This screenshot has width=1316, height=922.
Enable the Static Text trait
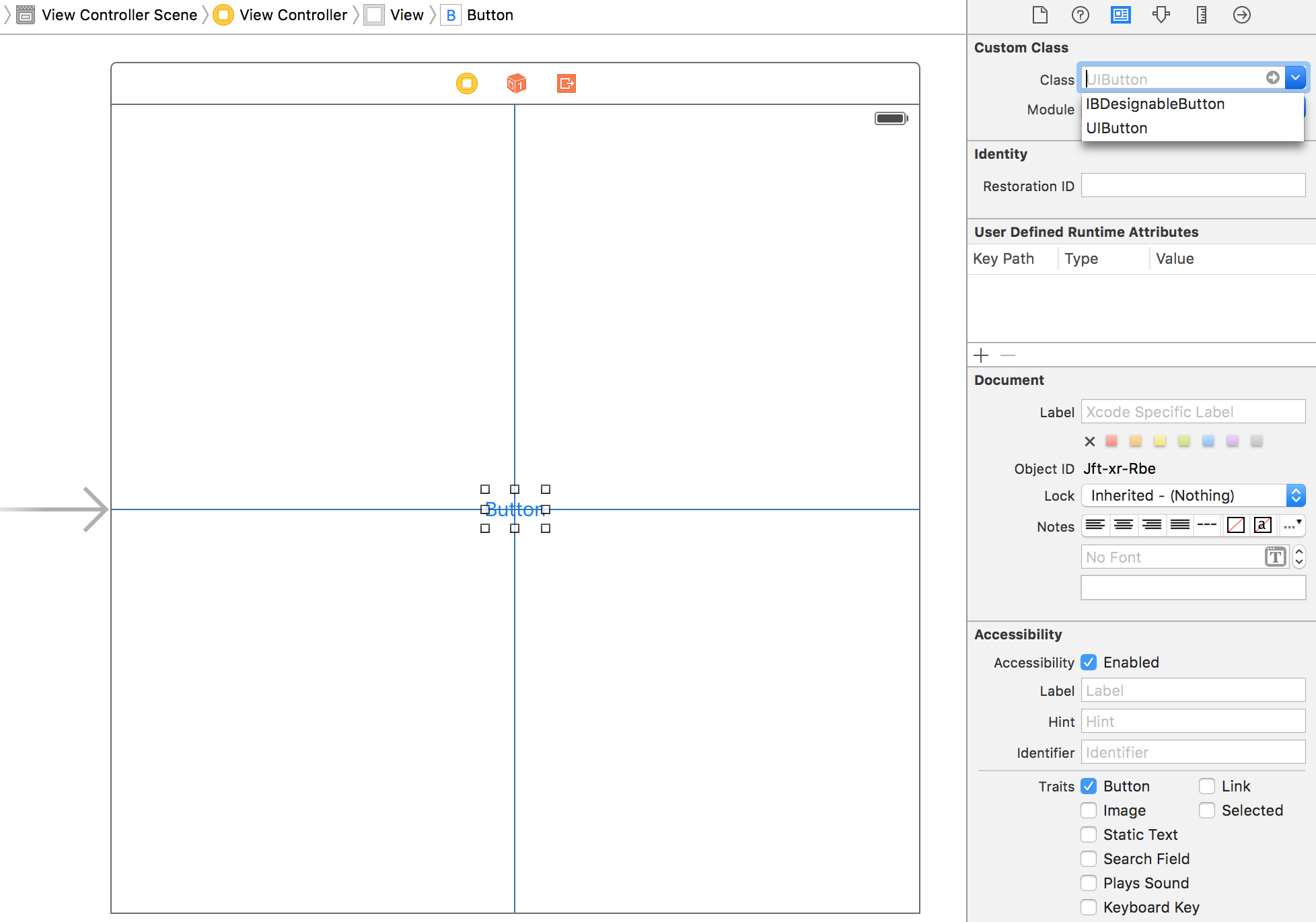tap(1089, 835)
